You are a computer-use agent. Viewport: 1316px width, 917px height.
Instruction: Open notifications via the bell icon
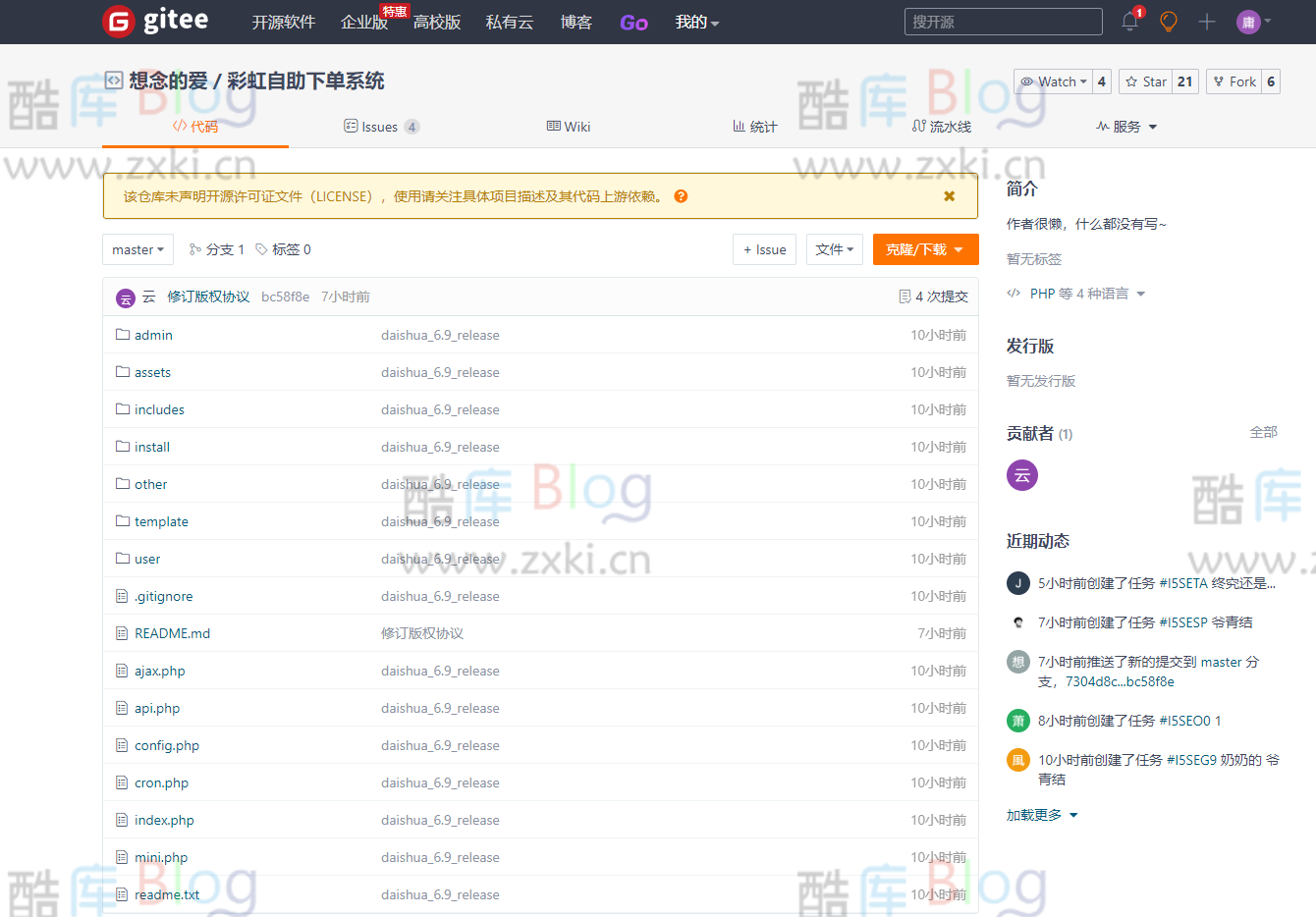point(1127,22)
